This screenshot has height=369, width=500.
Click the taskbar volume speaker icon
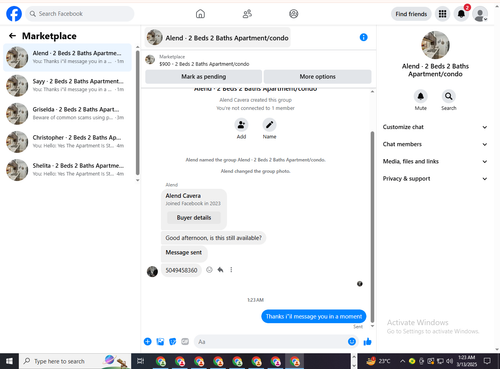(449, 361)
